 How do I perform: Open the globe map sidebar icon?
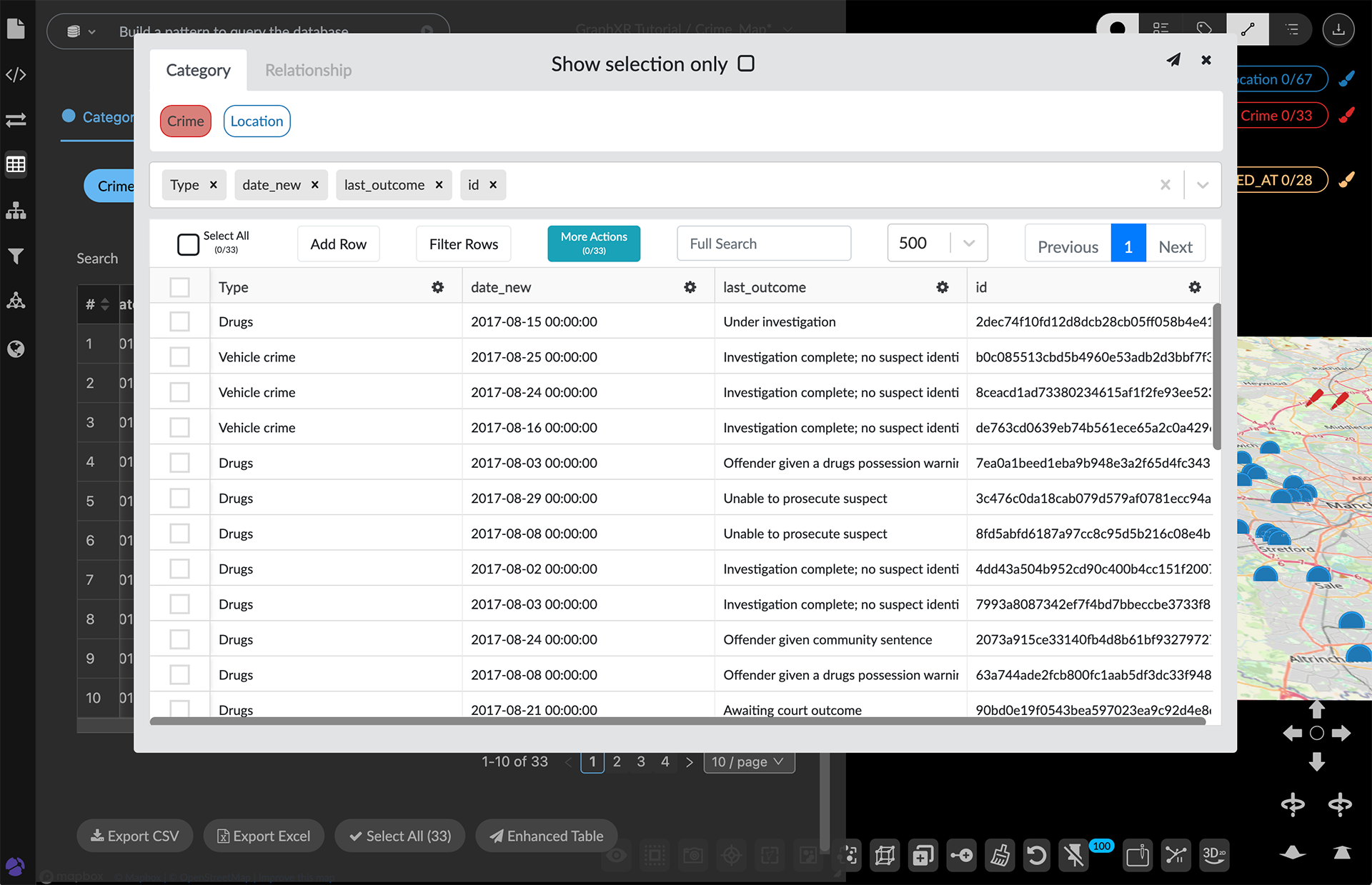tap(16, 349)
